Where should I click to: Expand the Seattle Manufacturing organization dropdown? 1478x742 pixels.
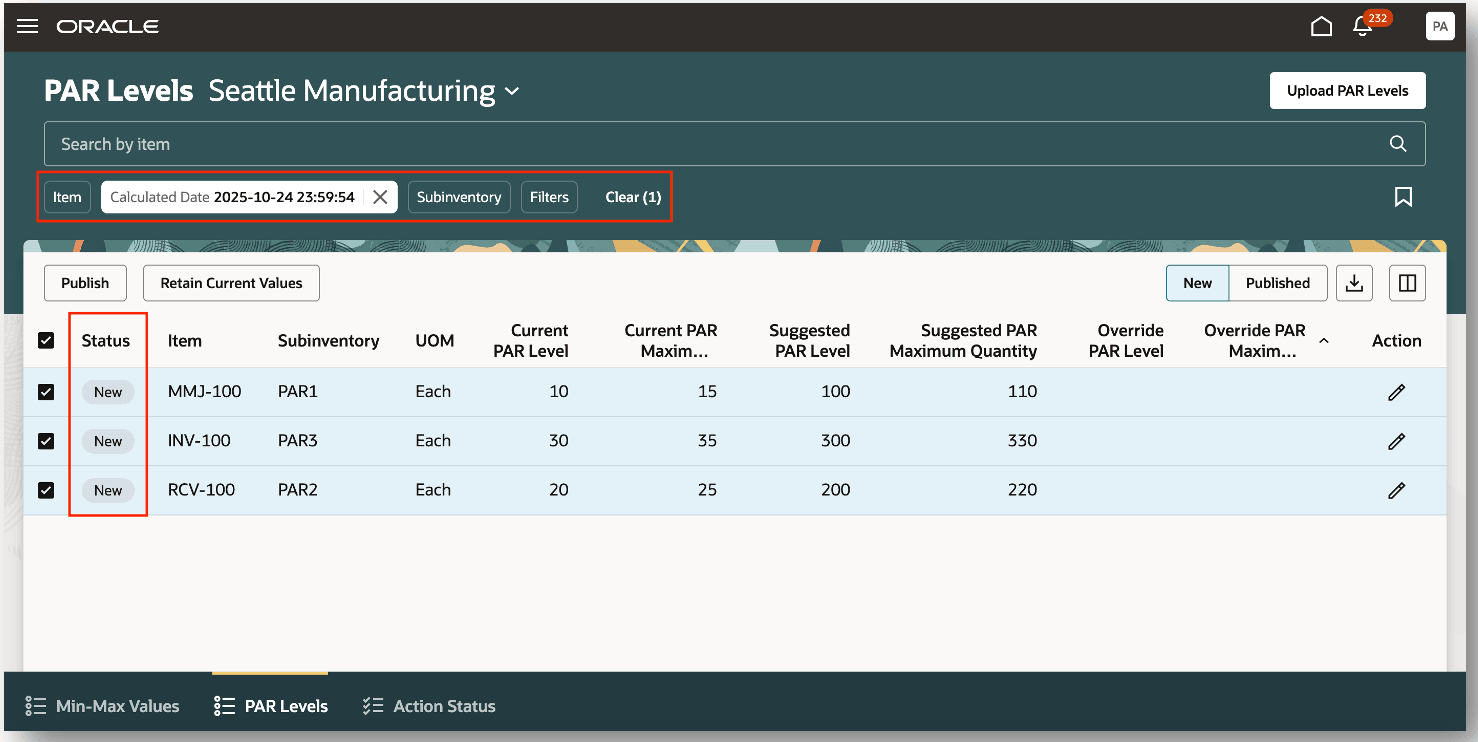click(x=512, y=92)
